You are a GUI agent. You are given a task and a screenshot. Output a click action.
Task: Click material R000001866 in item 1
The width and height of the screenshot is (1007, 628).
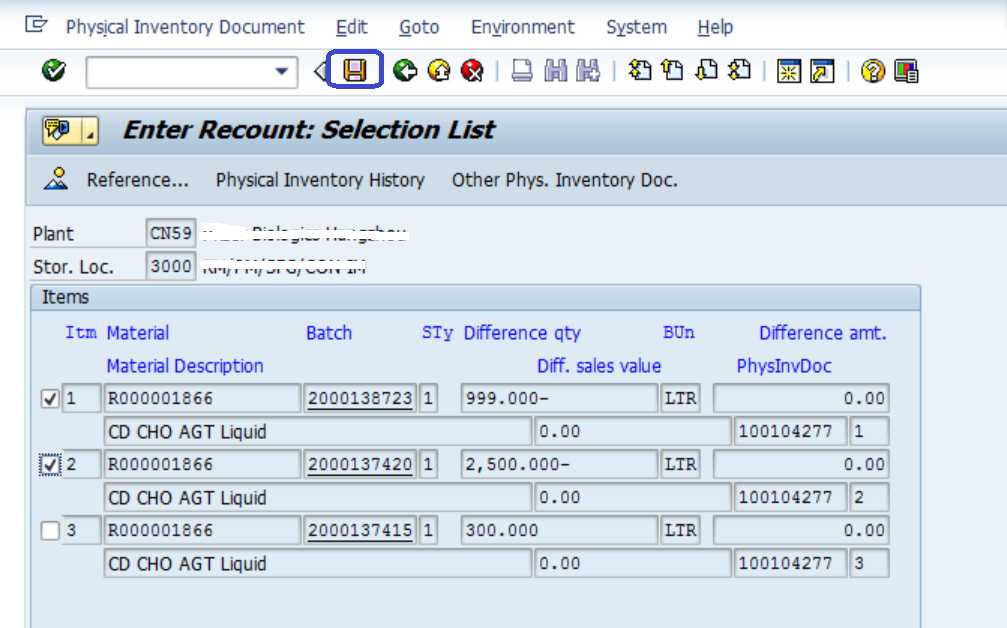coord(202,399)
